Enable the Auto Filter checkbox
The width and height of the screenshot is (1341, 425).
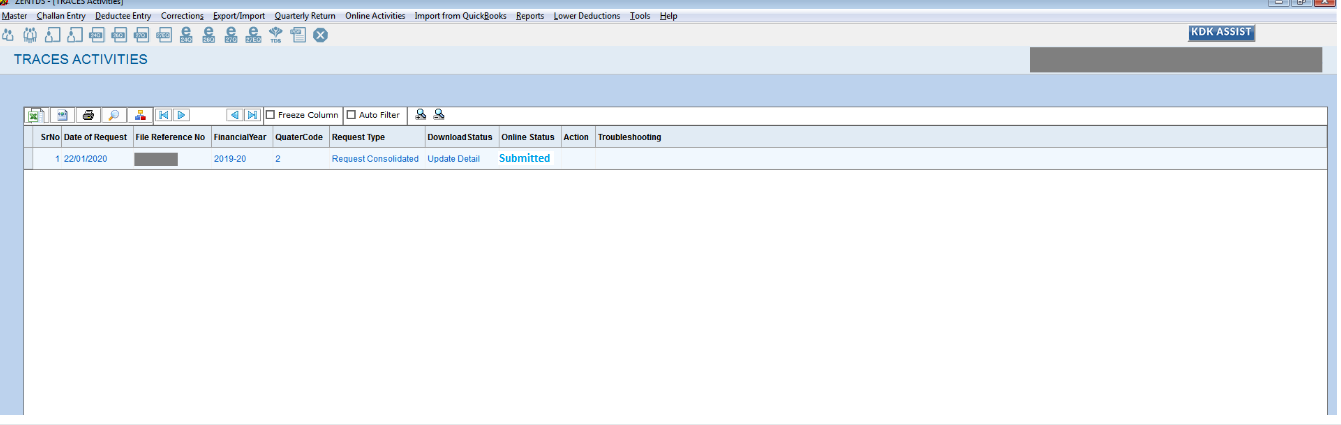point(351,115)
